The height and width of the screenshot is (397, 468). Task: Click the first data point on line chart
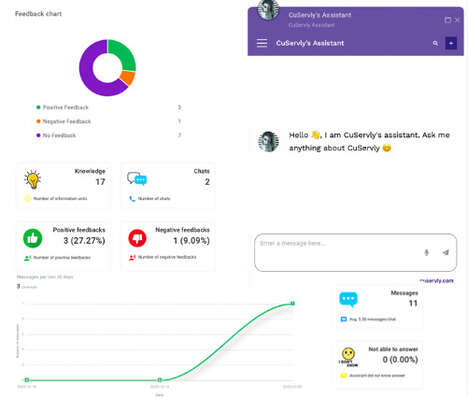[27, 380]
